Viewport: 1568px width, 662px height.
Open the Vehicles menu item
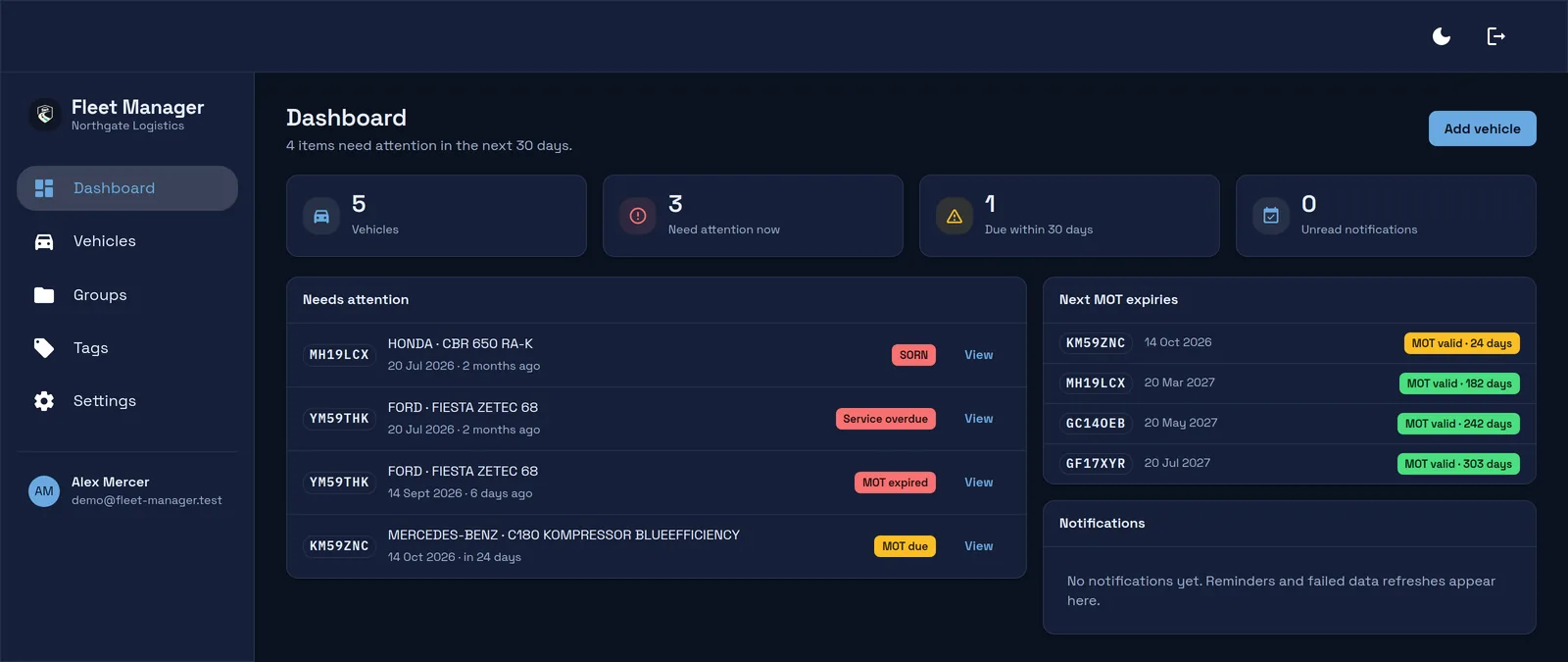127,241
